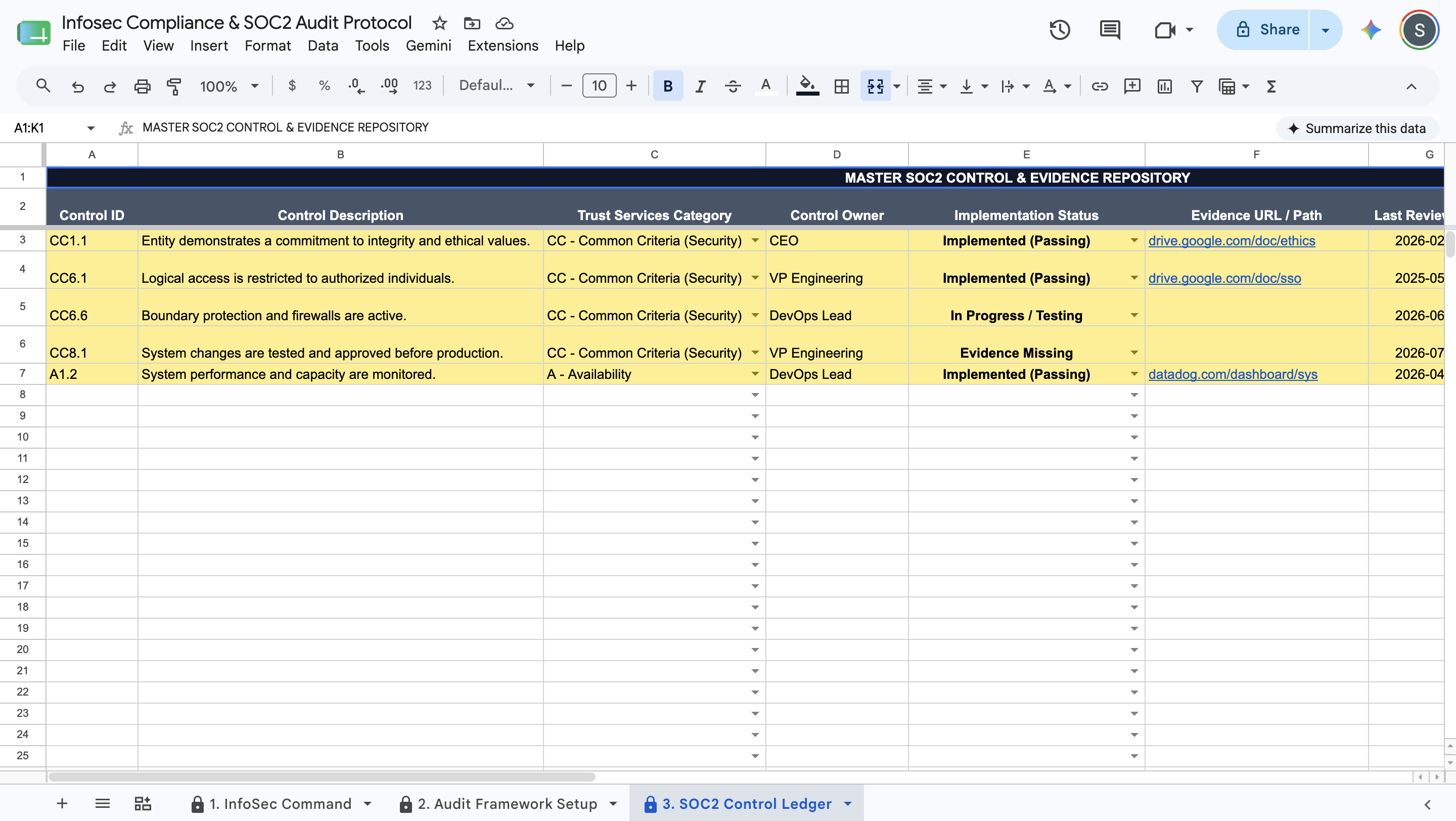This screenshot has width=1456, height=821.
Task: Open drive.google.com/doc/ethics link
Action: [x=1231, y=241]
